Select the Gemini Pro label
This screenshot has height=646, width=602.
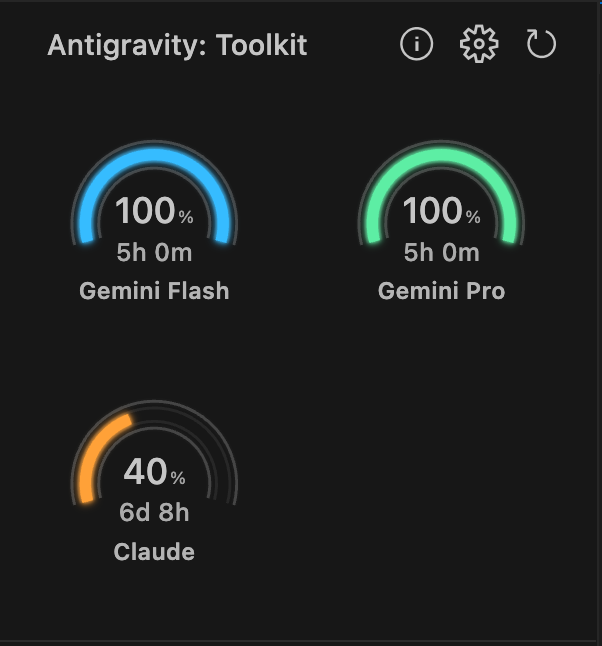point(441,291)
